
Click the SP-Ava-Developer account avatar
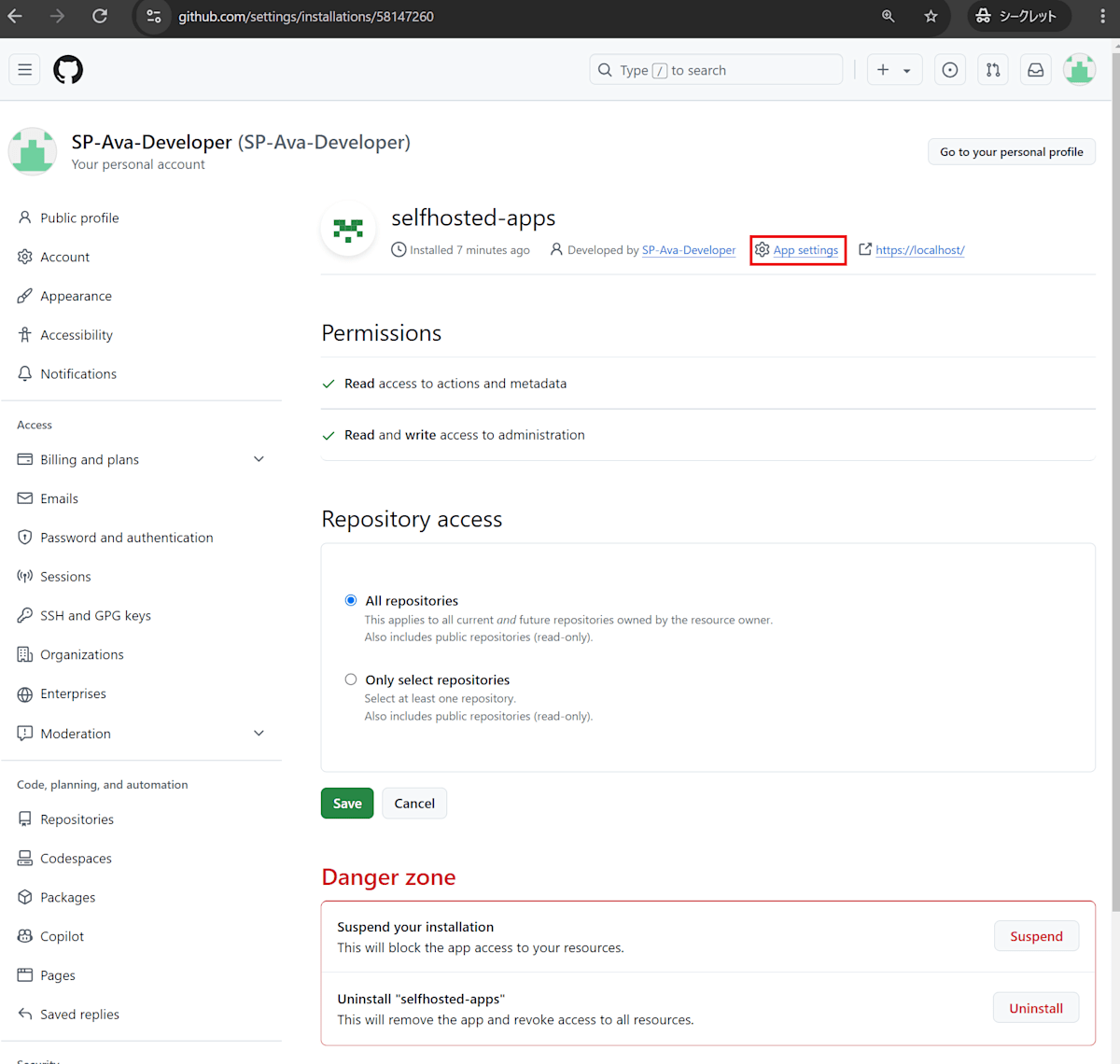click(x=33, y=151)
